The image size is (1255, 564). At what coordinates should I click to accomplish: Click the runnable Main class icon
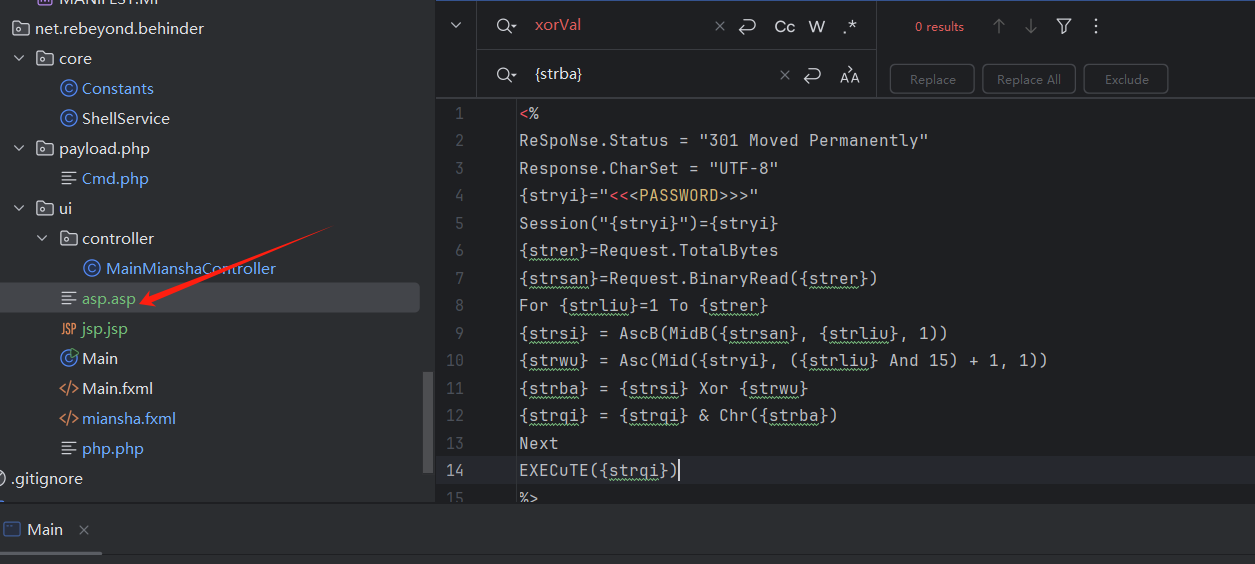[69, 358]
